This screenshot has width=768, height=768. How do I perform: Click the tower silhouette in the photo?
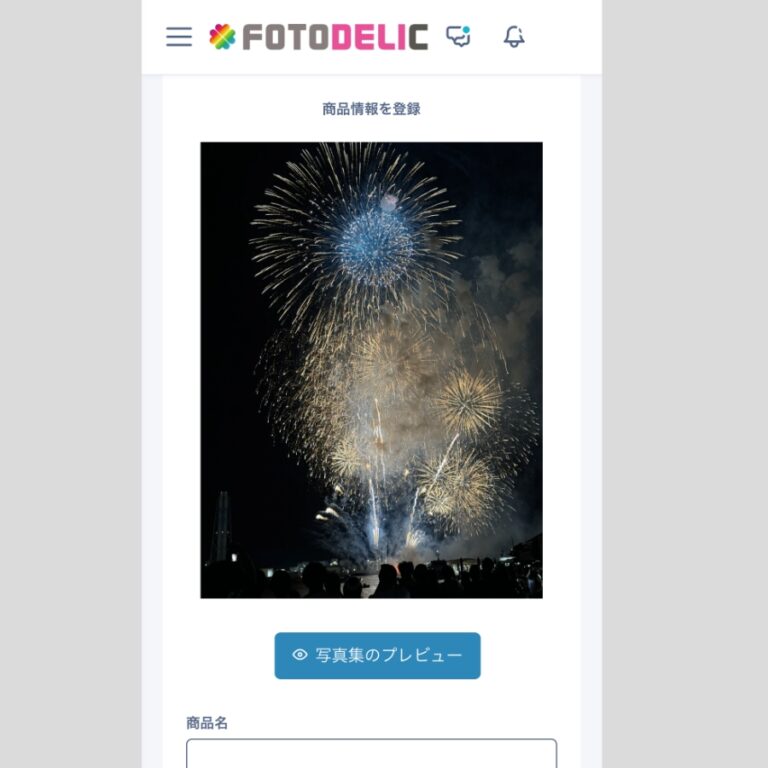tap(221, 527)
